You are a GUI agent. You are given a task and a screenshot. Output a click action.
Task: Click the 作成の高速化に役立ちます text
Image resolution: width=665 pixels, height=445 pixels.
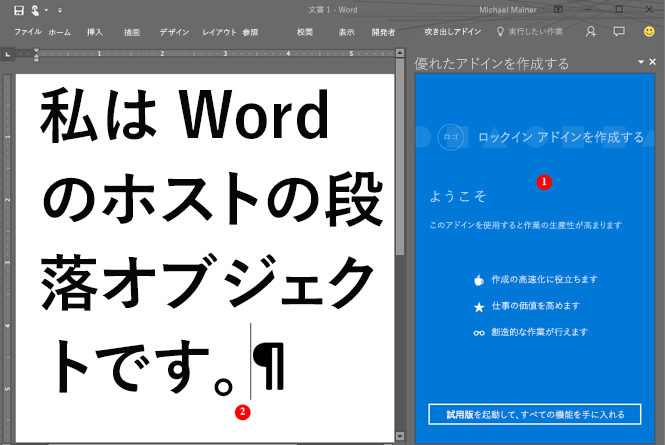coord(544,280)
